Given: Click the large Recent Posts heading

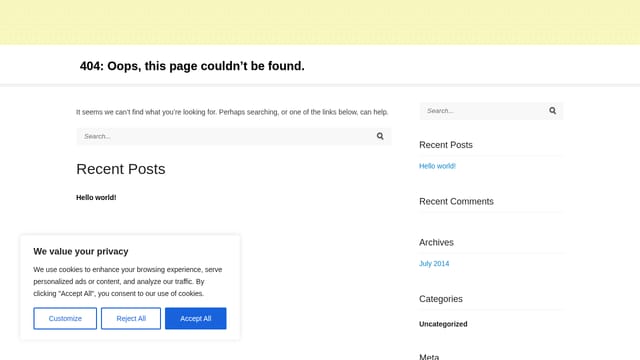Looking at the screenshot, I should [x=121, y=169].
